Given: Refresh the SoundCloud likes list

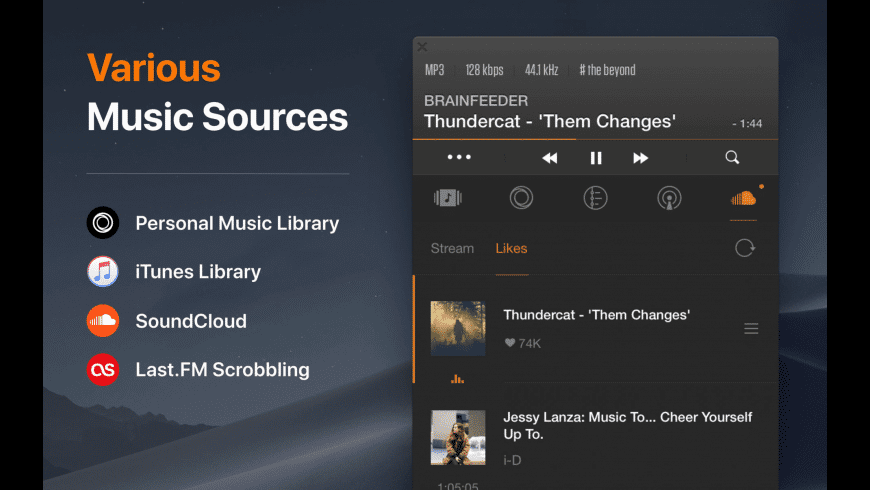Looking at the screenshot, I should pyautogui.click(x=745, y=247).
